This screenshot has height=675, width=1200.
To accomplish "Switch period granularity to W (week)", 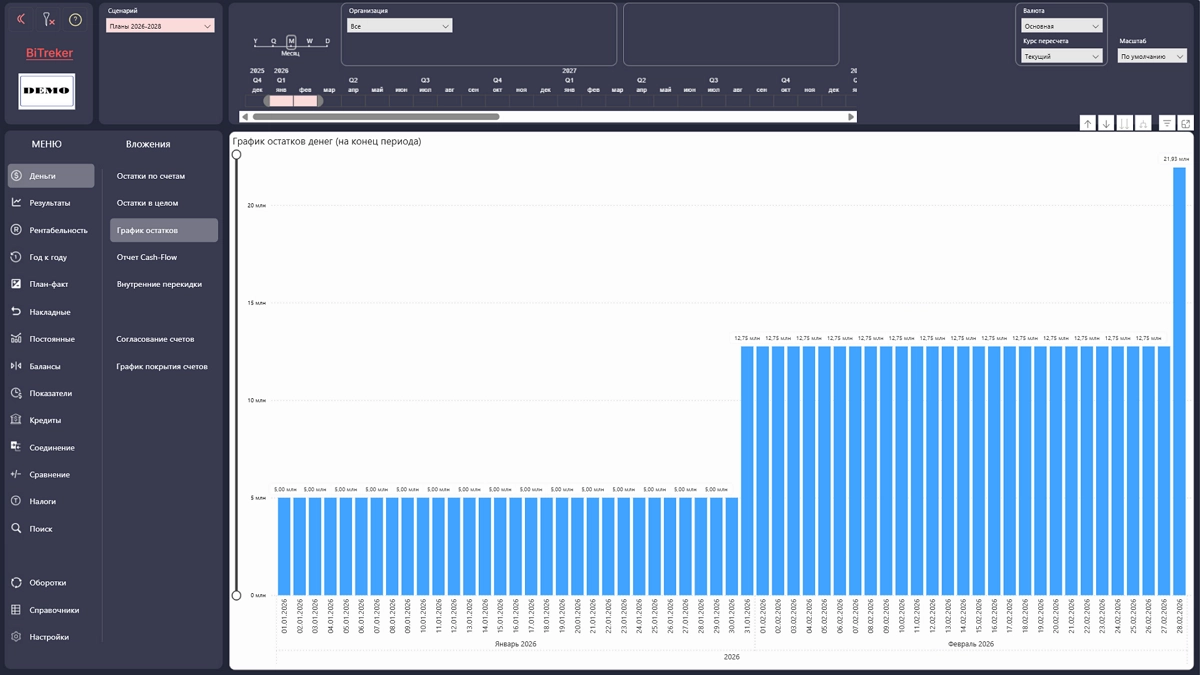I will tap(309, 42).
